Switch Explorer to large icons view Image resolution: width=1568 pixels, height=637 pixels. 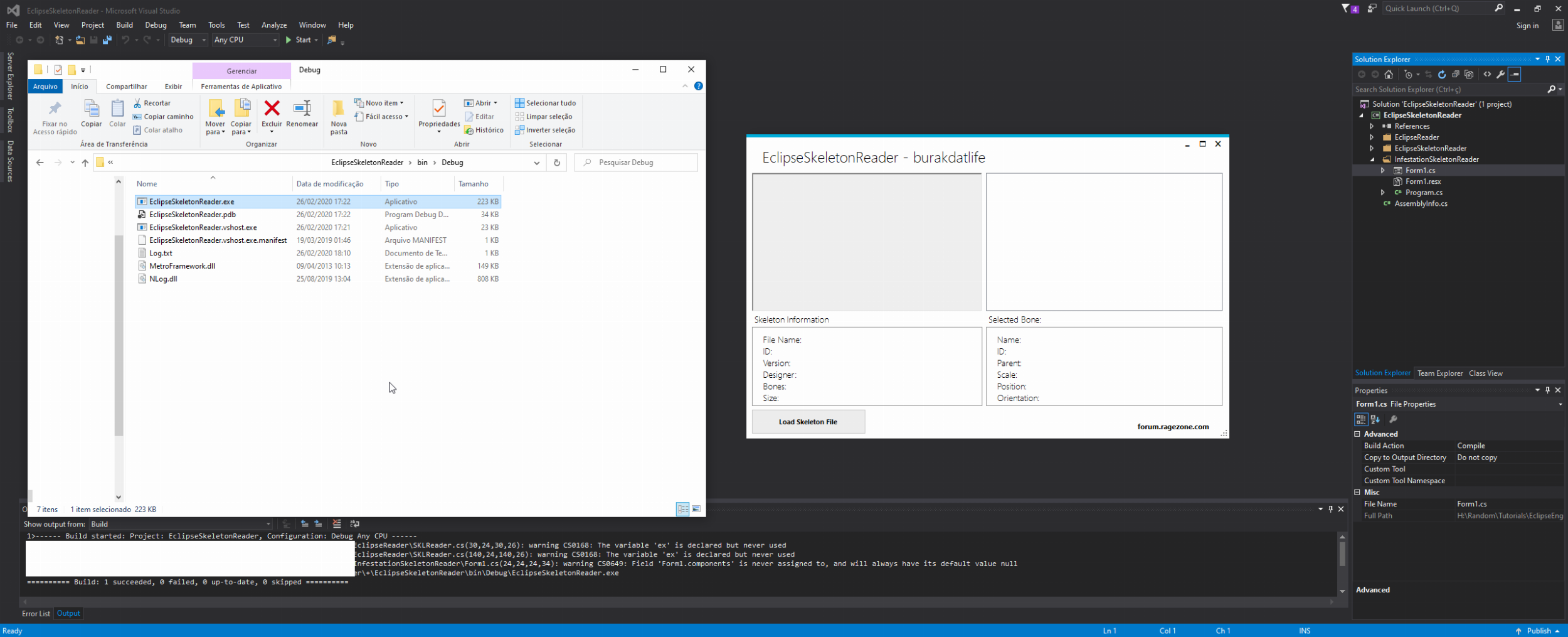(696, 509)
